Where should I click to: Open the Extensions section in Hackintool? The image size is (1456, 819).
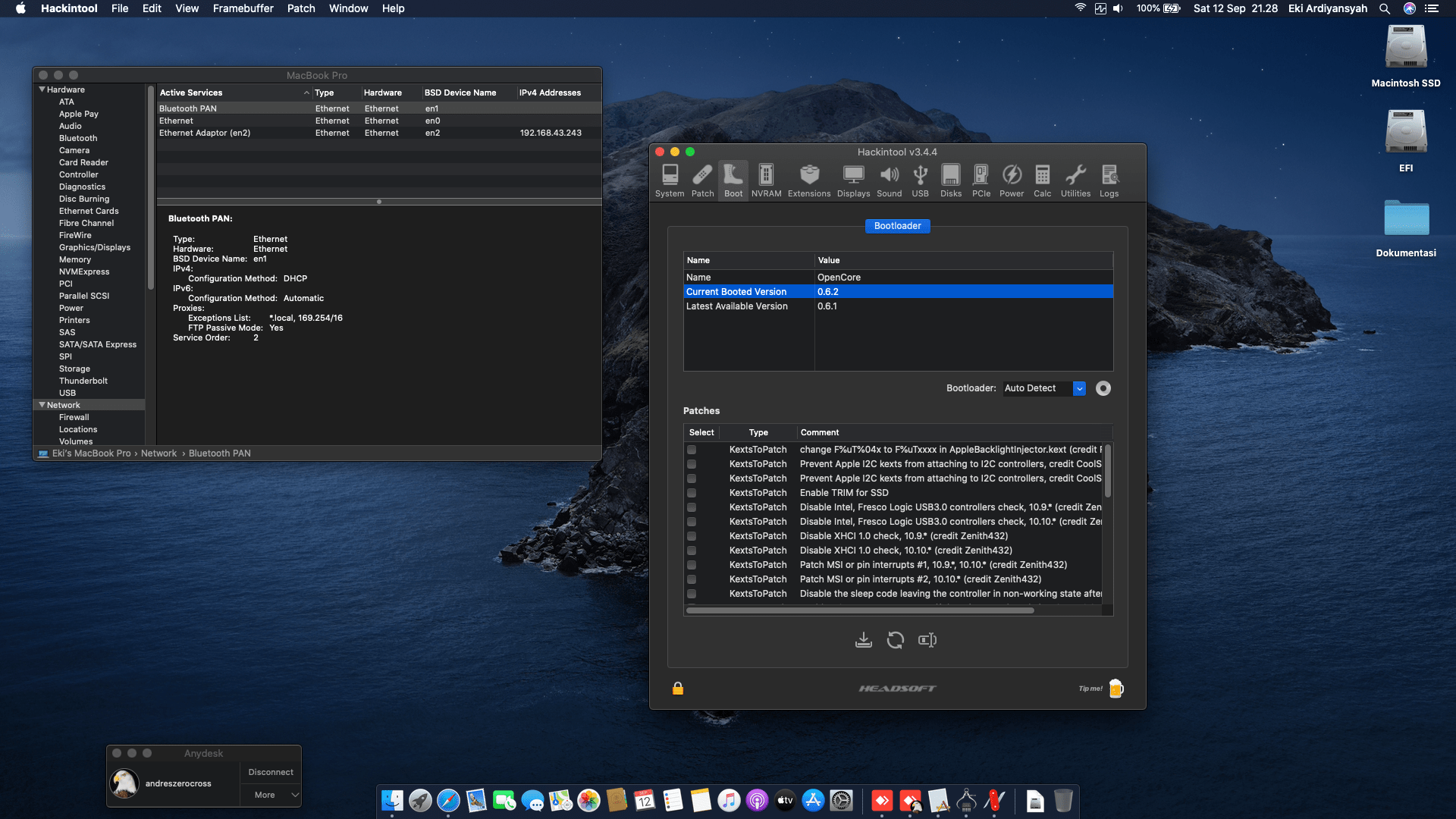coord(809,180)
